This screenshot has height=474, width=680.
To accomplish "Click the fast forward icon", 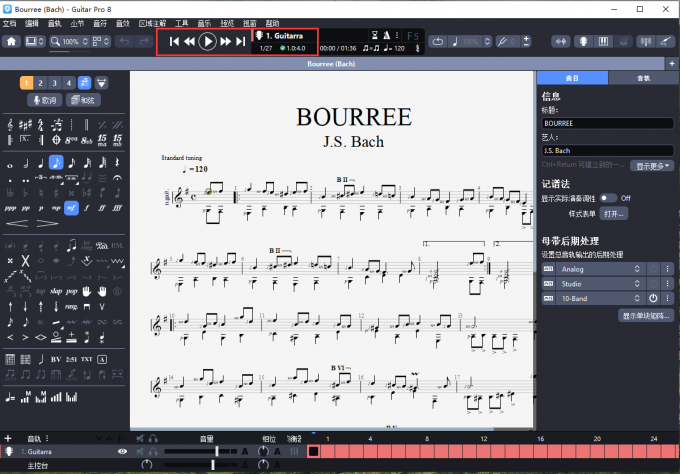I will (x=225, y=41).
